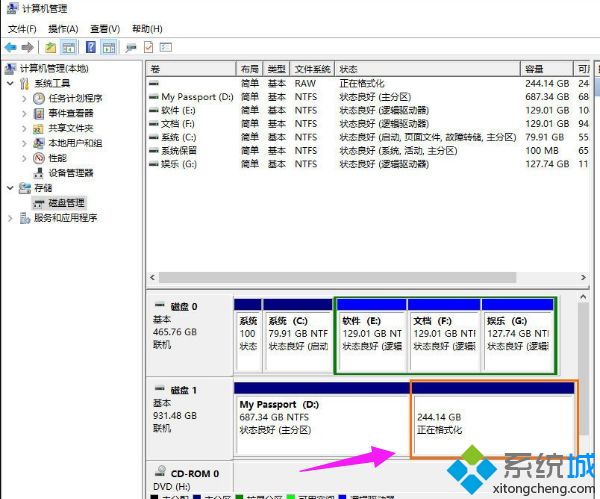Viewport: 600px width, 499px height.
Task: Open the 帮助(H) menu
Action: [x=147, y=29]
